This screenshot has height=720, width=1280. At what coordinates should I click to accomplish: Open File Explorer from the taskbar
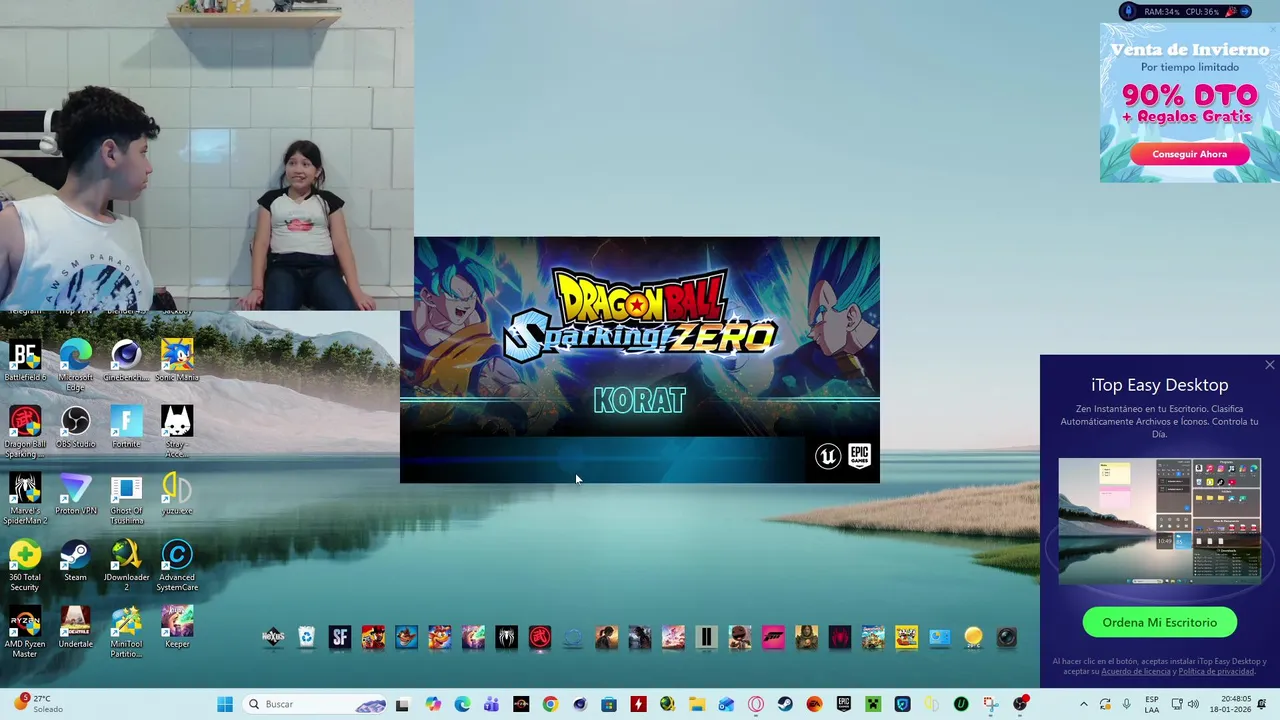(x=697, y=704)
